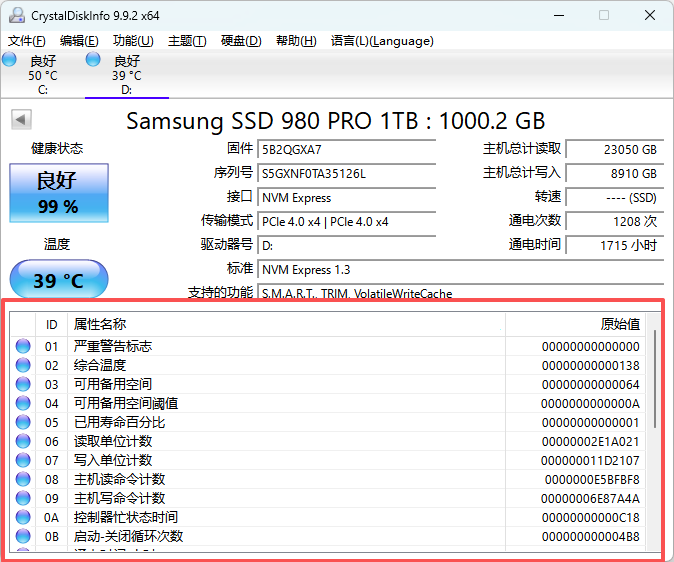Click raw value 00000006E87A4A
Viewport: 674px width, 562px height.
[591, 498]
